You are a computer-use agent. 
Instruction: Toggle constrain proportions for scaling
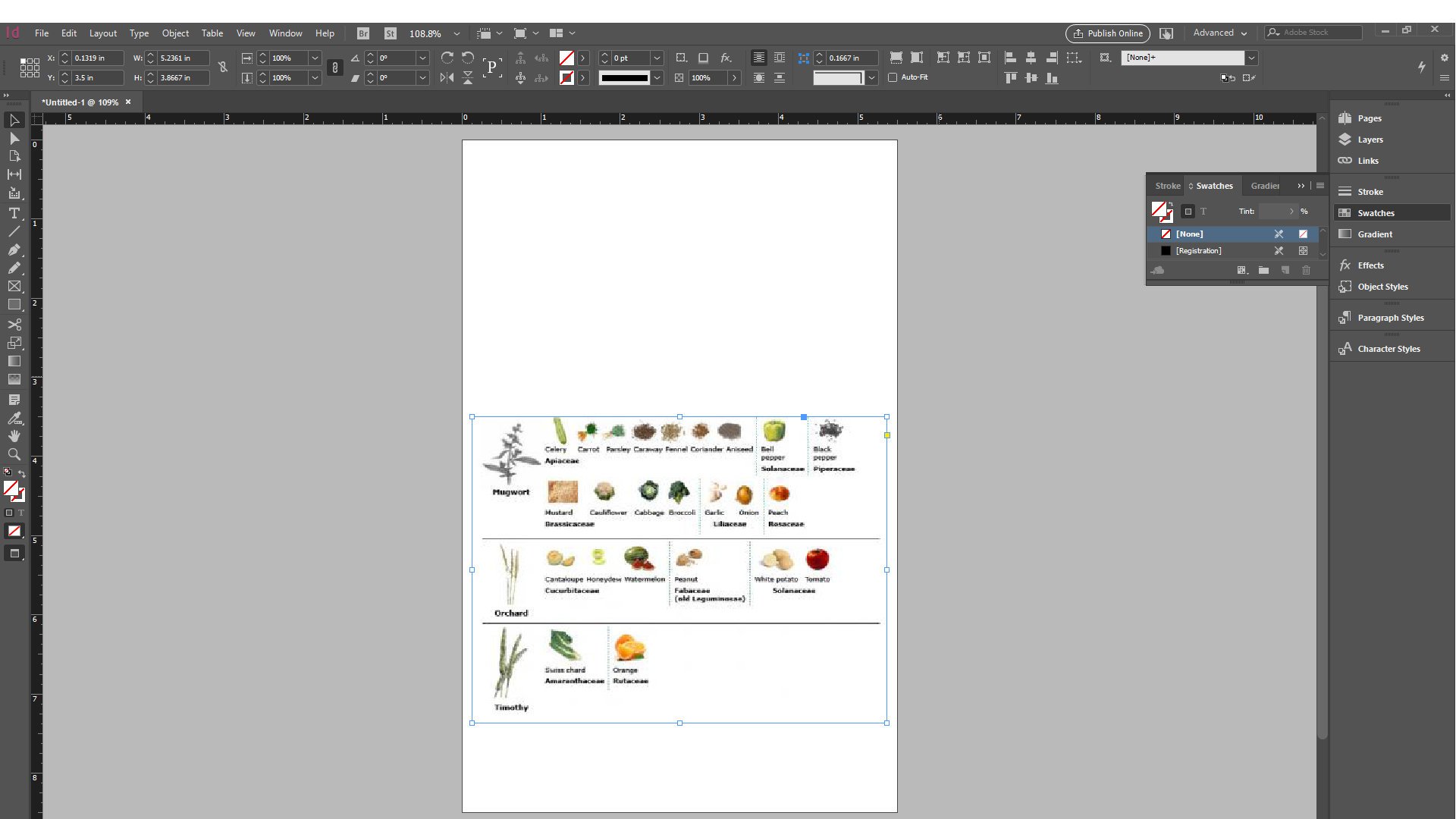click(334, 67)
